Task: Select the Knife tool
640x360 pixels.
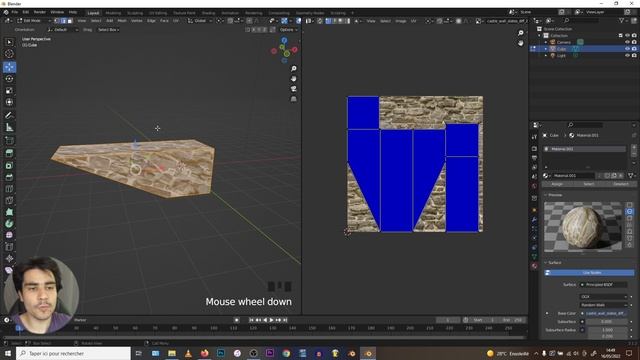Action: click(x=9, y=200)
